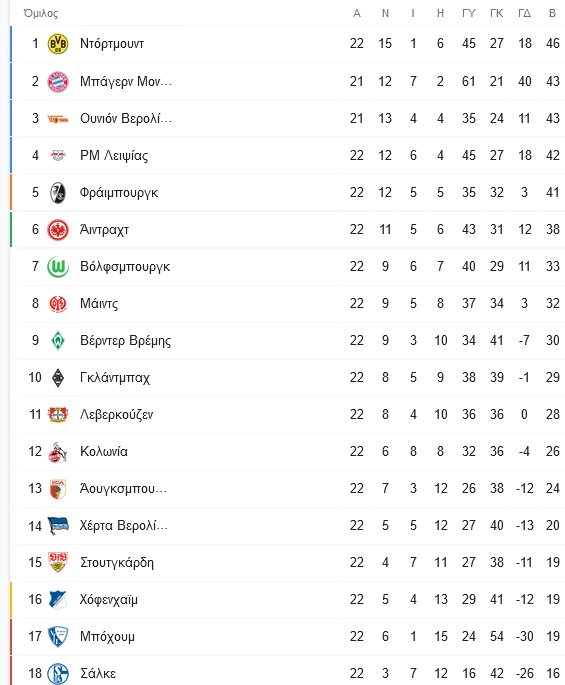Click the Borussia Dortmund BVB logo
This screenshot has height=685, width=565.
pyautogui.click(x=58, y=44)
